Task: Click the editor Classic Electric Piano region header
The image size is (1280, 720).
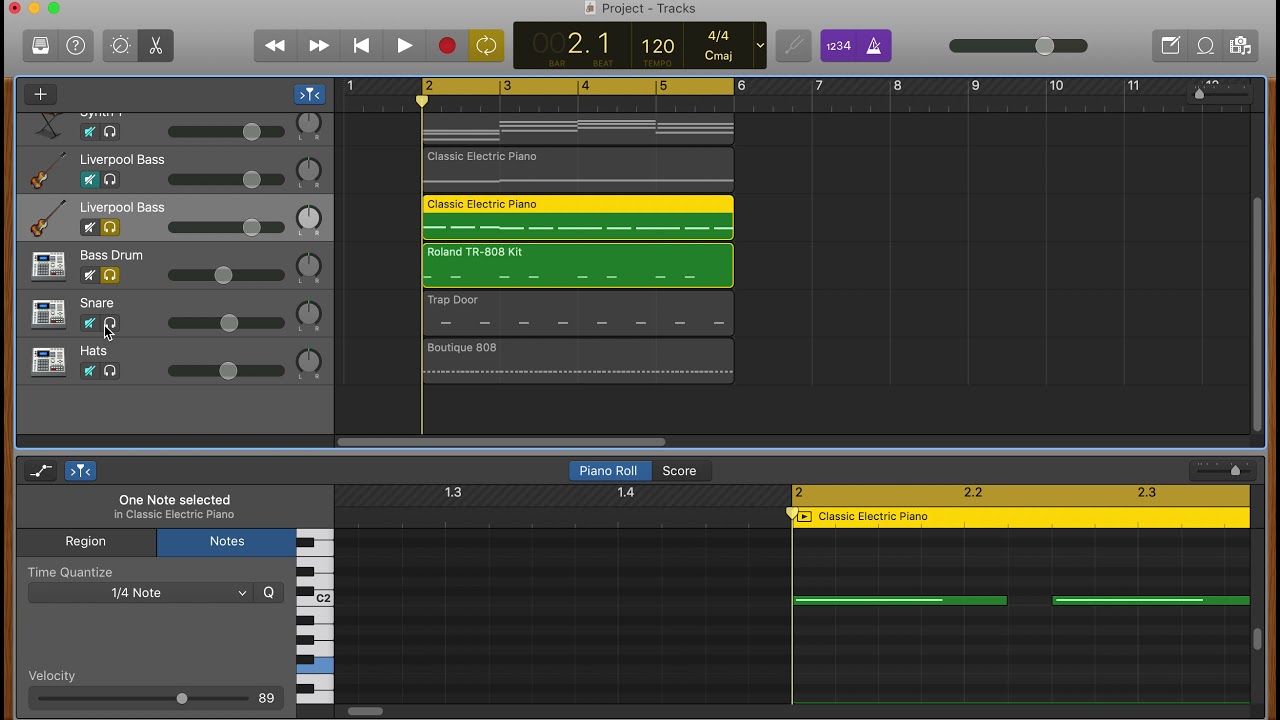Action: (1021, 517)
